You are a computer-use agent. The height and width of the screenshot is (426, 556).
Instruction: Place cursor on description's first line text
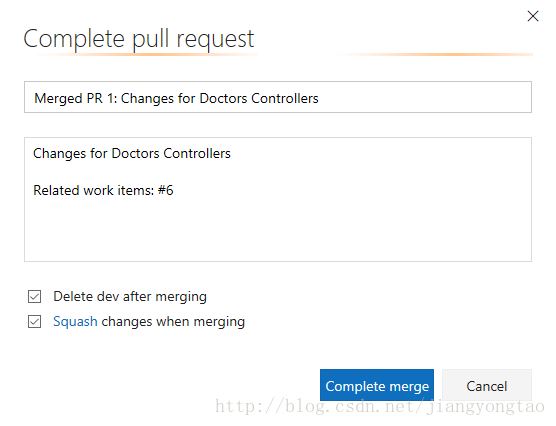coord(132,154)
